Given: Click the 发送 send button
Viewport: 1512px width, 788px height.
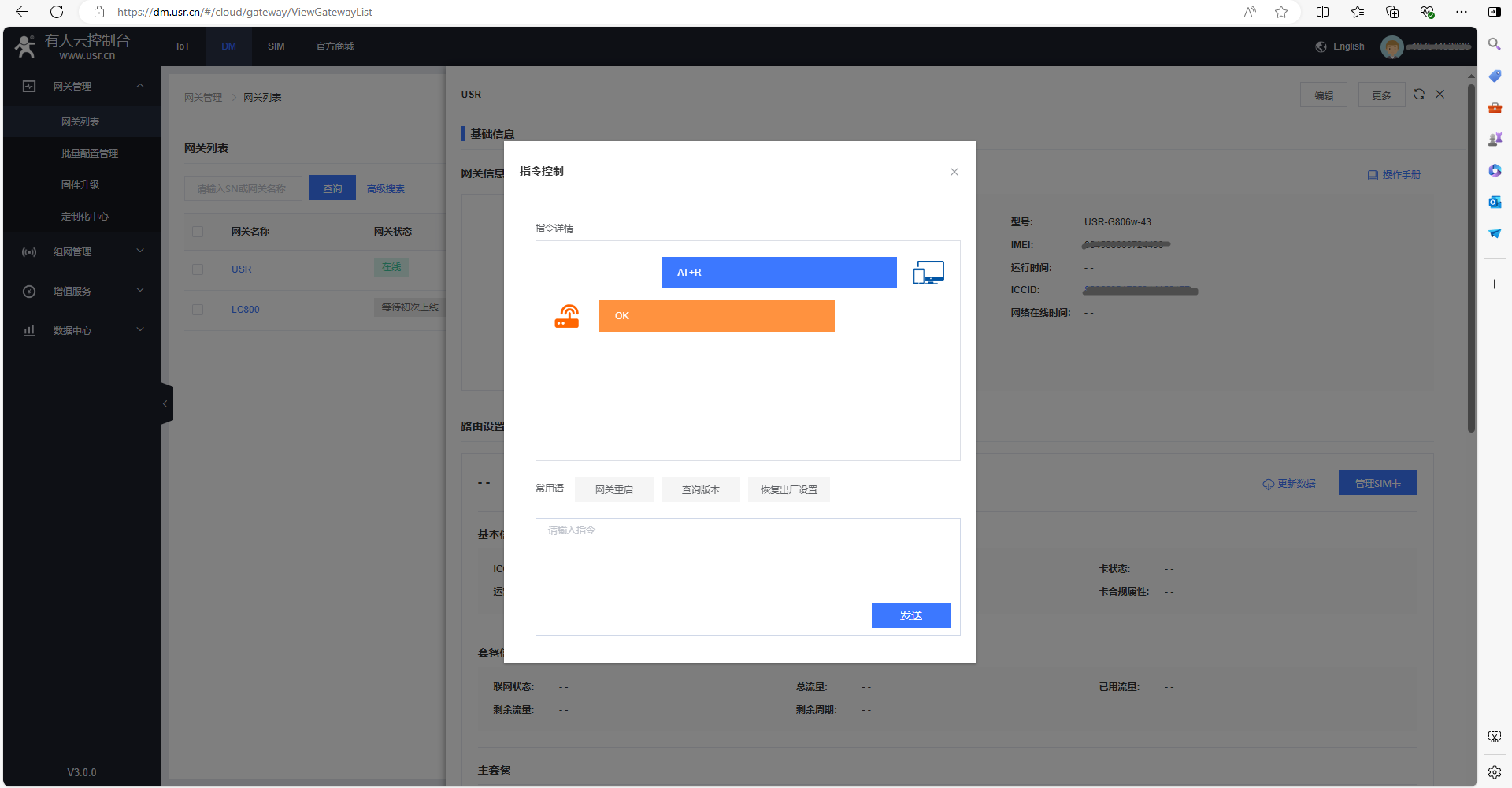Looking at the screenshot, I should point(910,615).
